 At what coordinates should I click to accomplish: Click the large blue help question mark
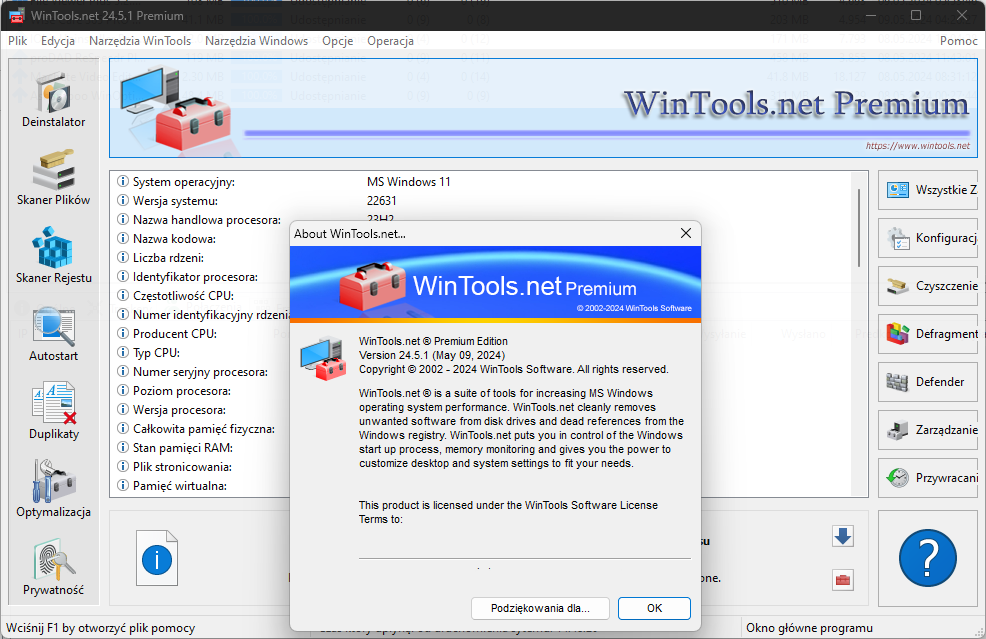point(928,558)
